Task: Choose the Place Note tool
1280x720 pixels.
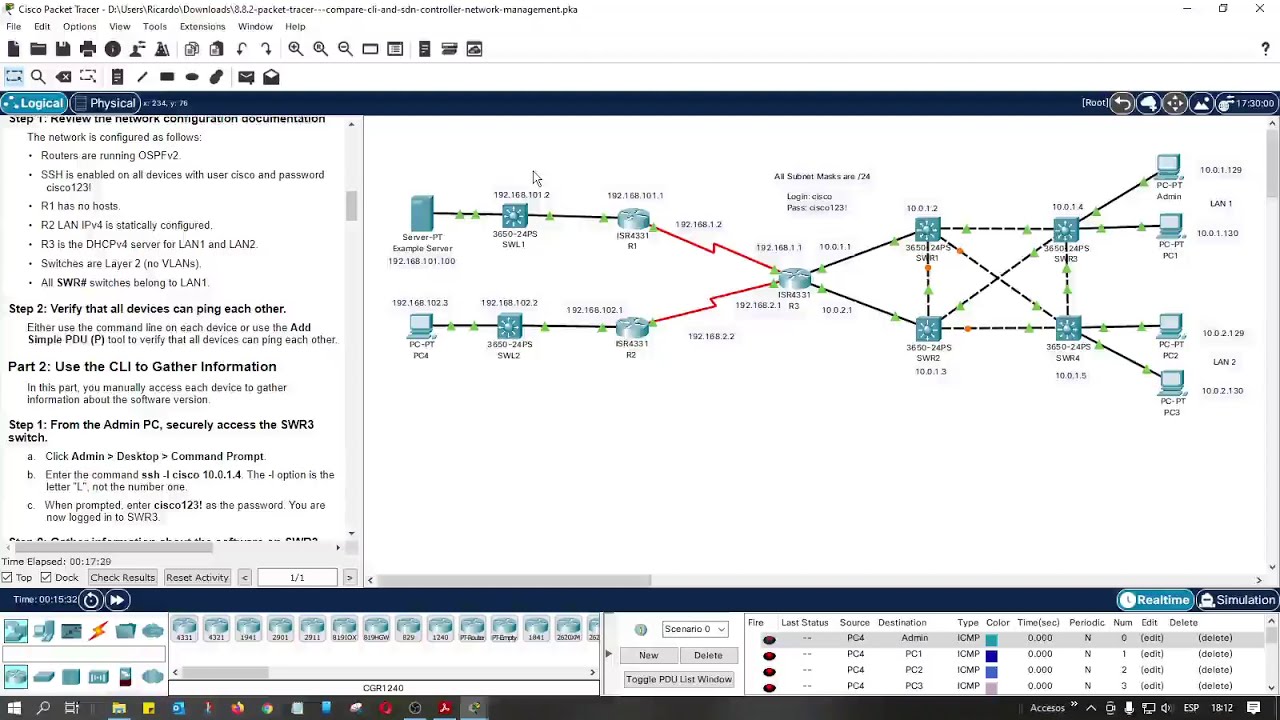Action: 117,77
